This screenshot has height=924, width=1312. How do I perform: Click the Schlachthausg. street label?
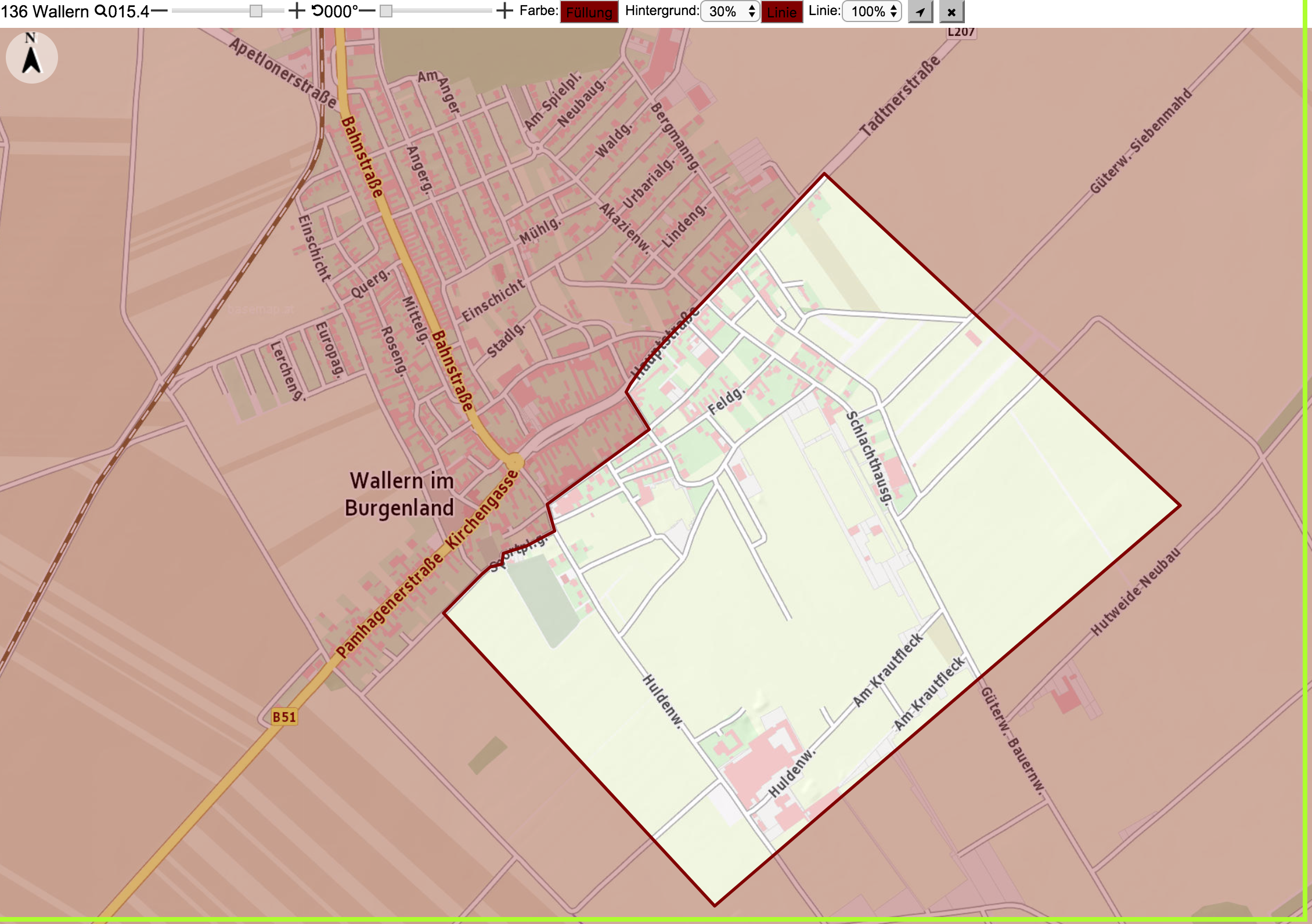(868, 458)
